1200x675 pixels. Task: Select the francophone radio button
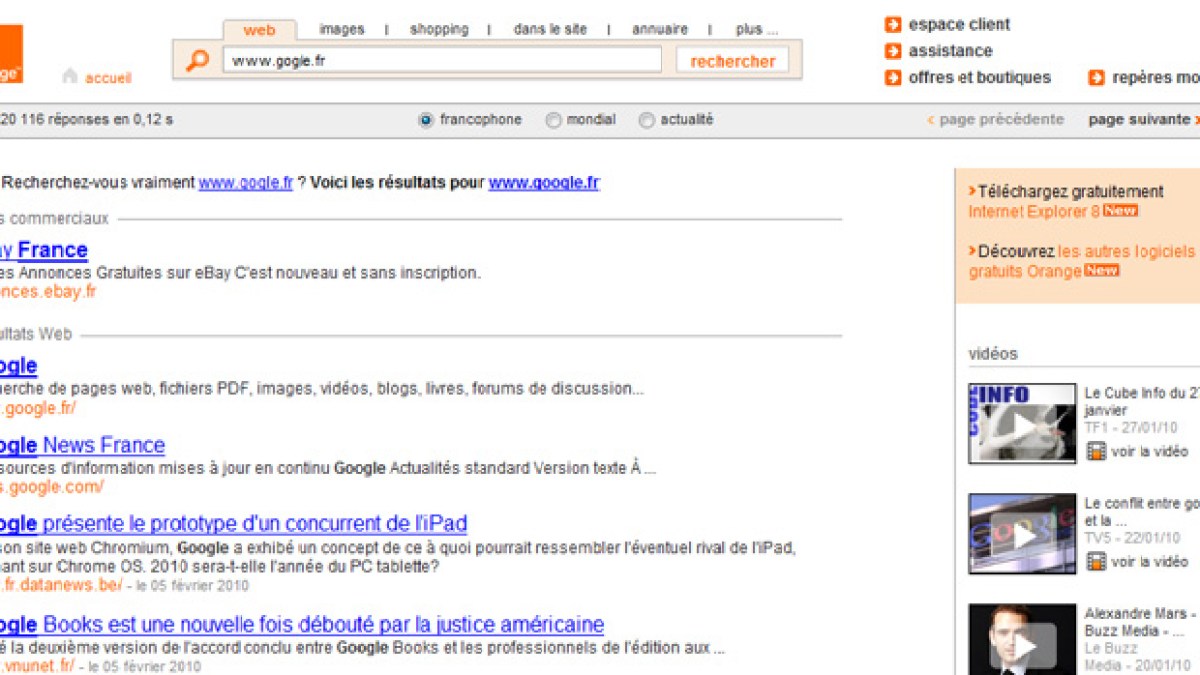tap(426, 120)
